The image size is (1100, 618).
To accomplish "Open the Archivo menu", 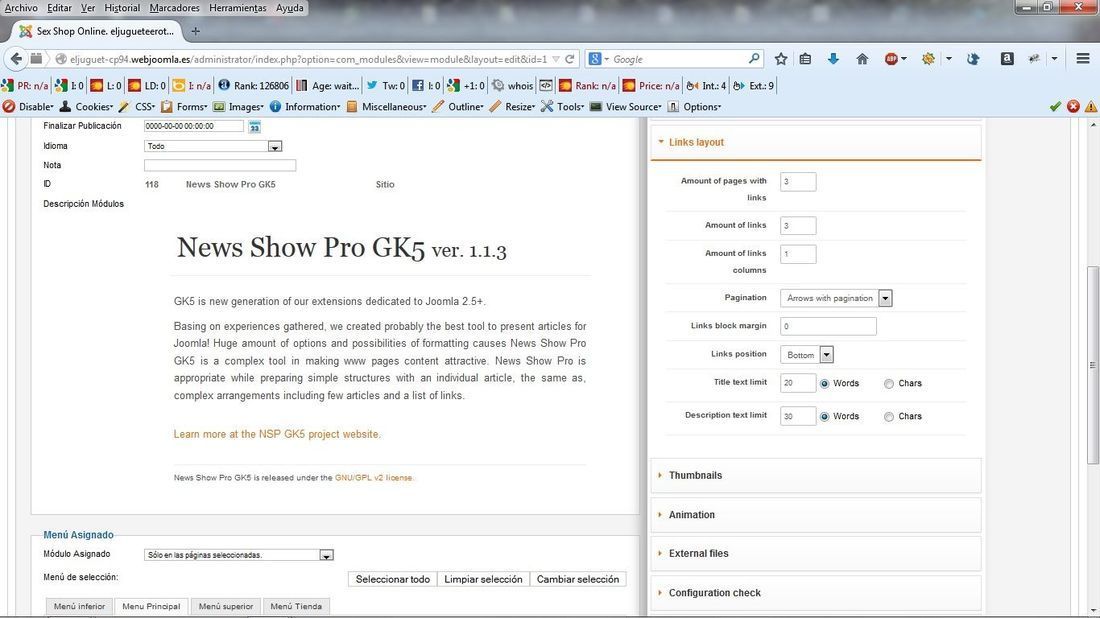I will (x=22, y=8).
